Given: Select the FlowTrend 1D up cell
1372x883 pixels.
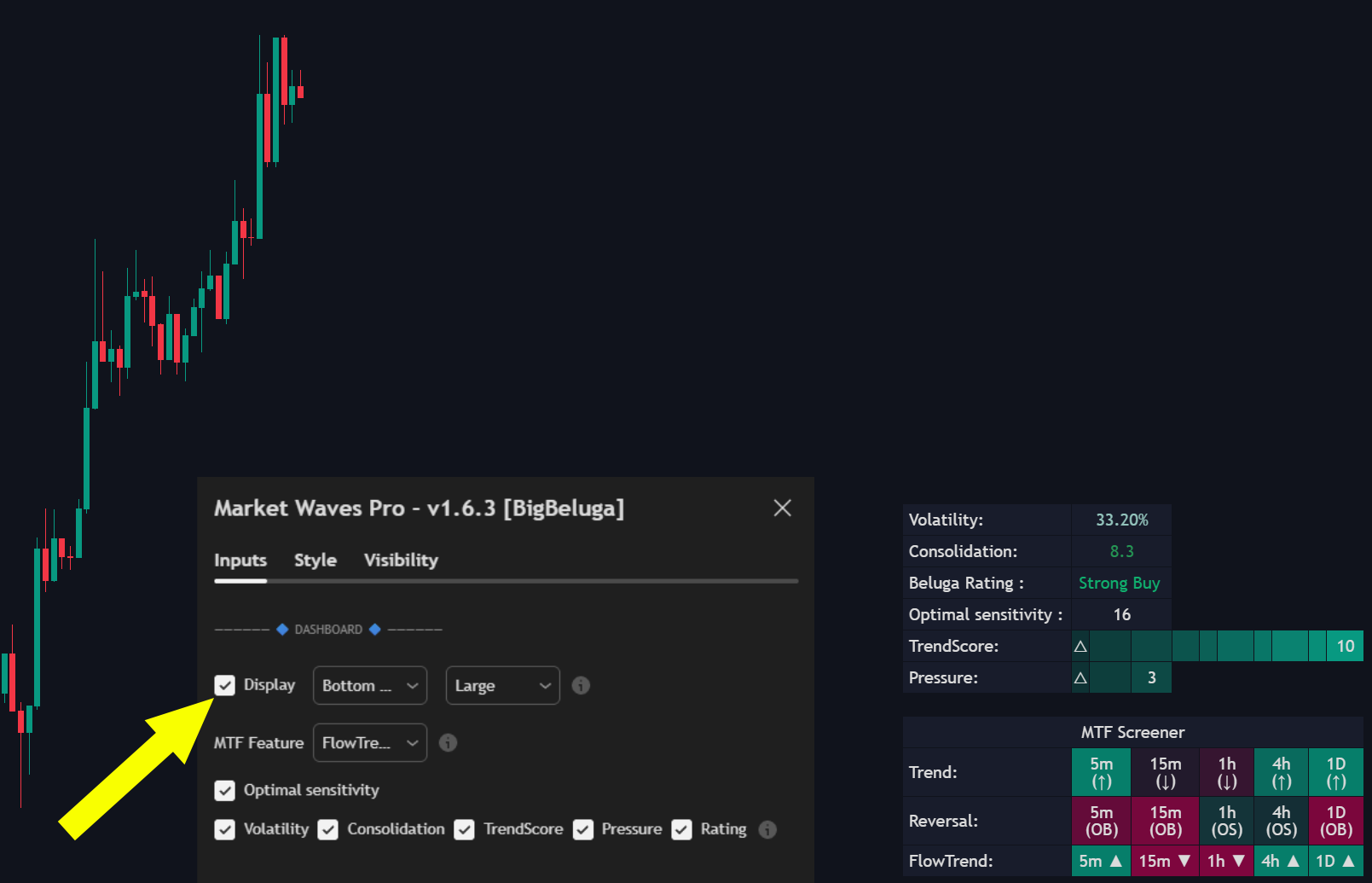Looking at the screenshot, I should click(1336, 861).
